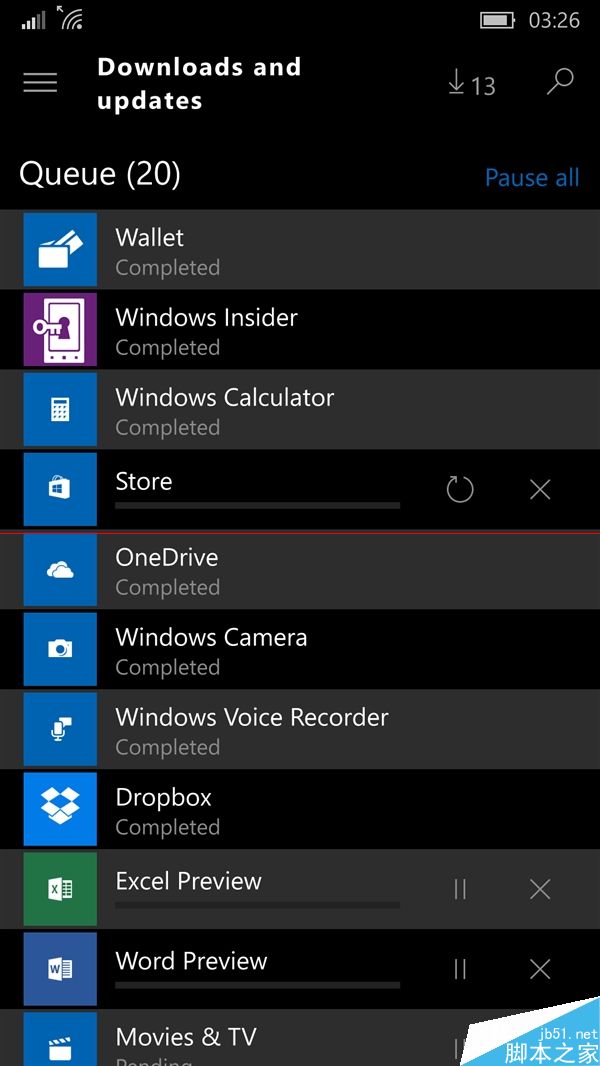Open the downloads counter showing 13
This screenshot has height=1066, width=600.
click(472, 85)
